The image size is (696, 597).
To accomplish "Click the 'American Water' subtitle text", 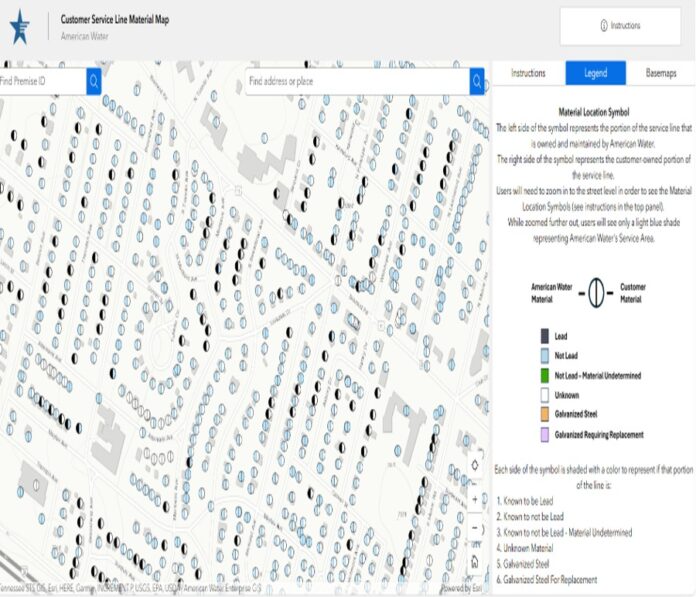I will 84,36.
